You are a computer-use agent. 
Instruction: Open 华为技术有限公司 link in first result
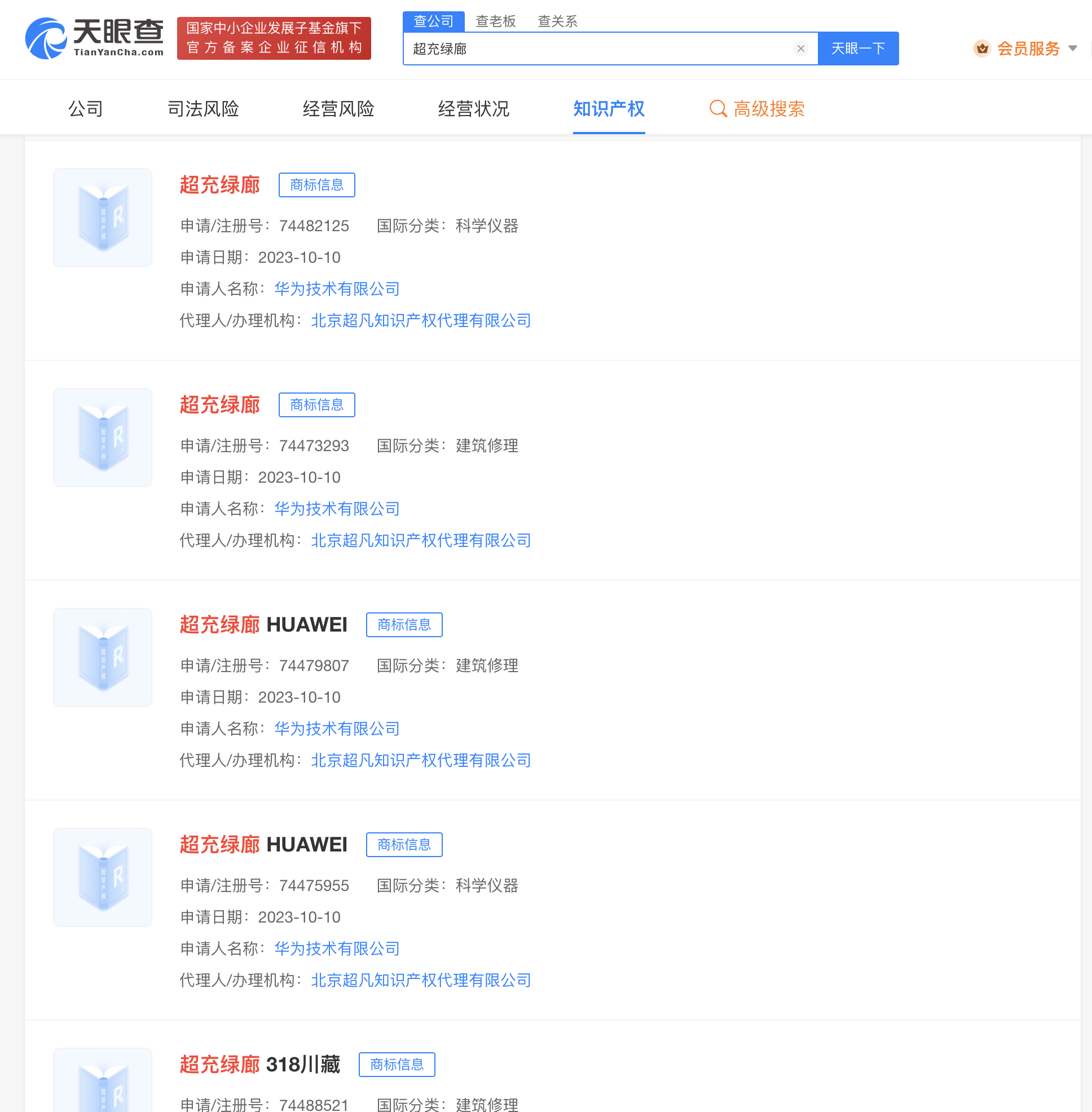[x=337, y=289]
